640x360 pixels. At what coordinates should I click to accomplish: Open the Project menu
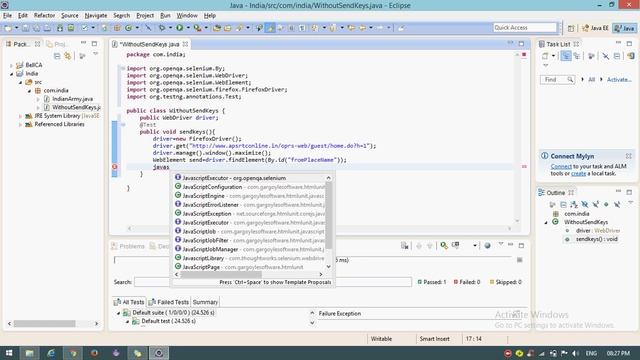click(x=145, y=16)
